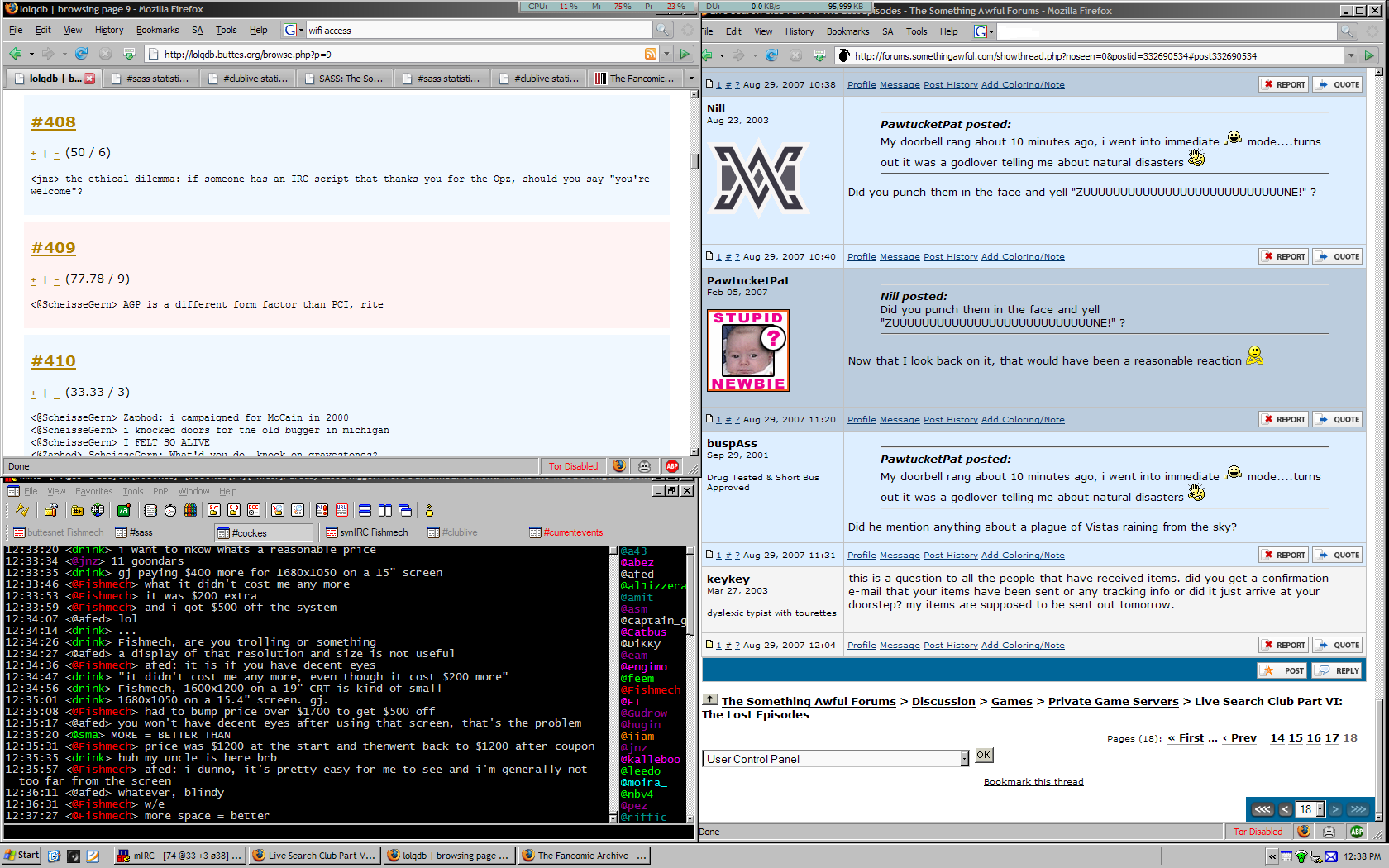Toggle Adblock Plus in lolqdb status bar
Viewport: 1389px width, 868px height.
pos(672,466)
